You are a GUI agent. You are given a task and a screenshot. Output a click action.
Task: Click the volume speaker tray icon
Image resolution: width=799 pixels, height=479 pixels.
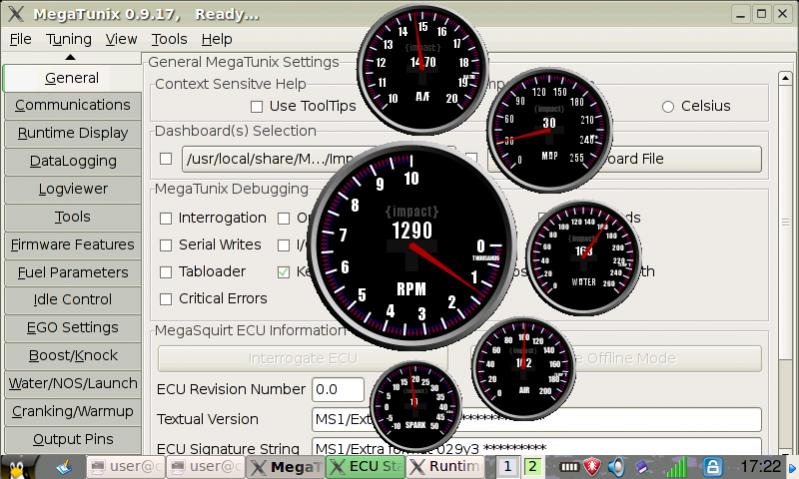tap(617, 467)
